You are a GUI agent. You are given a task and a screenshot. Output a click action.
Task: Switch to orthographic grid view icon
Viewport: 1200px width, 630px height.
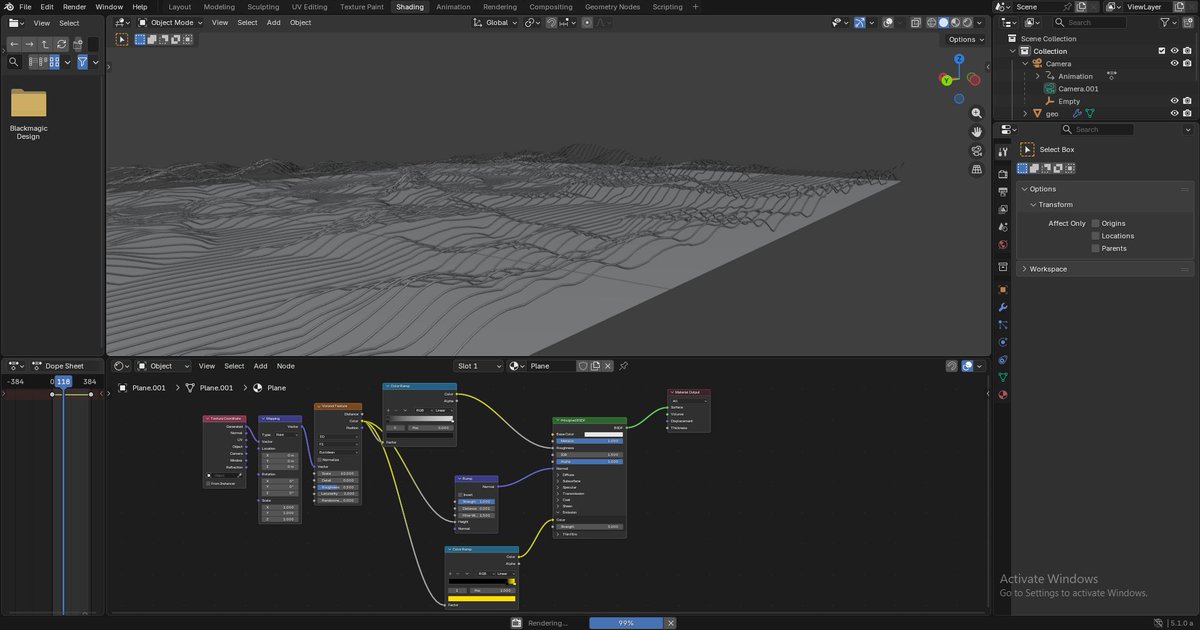[976, 170]
